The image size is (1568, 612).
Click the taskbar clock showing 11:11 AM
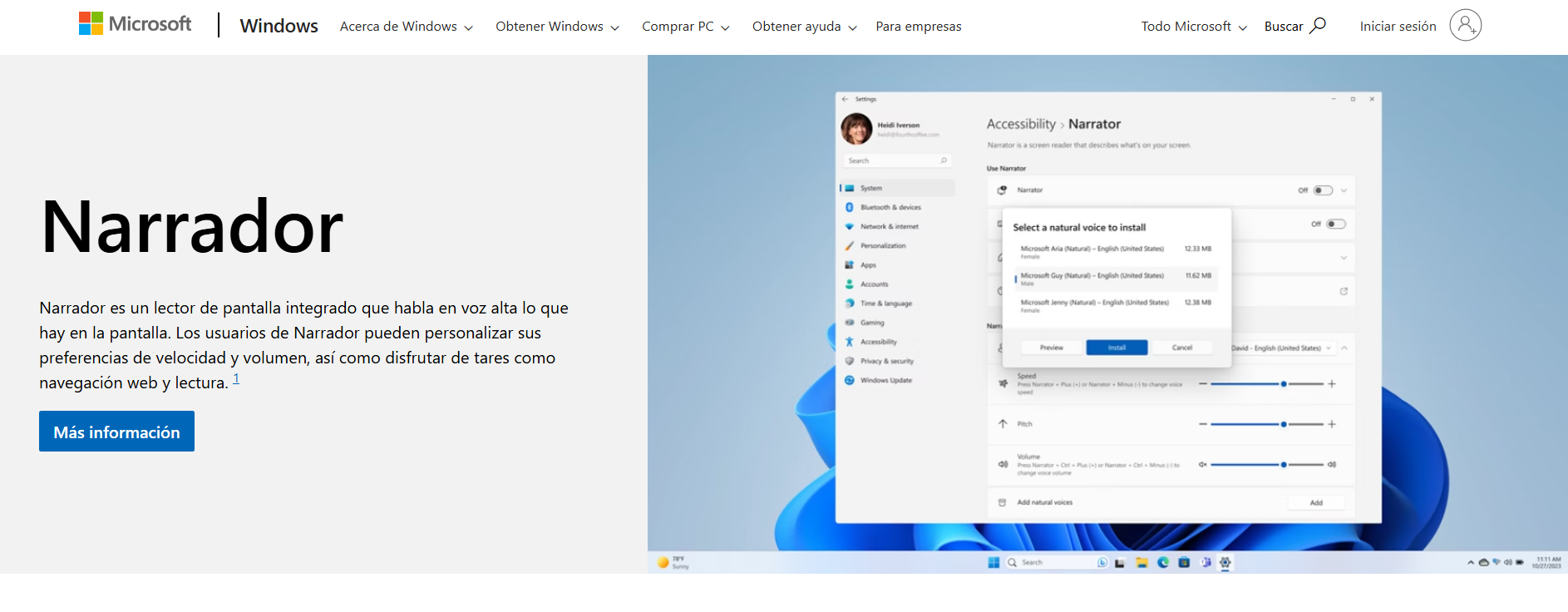1548,563
